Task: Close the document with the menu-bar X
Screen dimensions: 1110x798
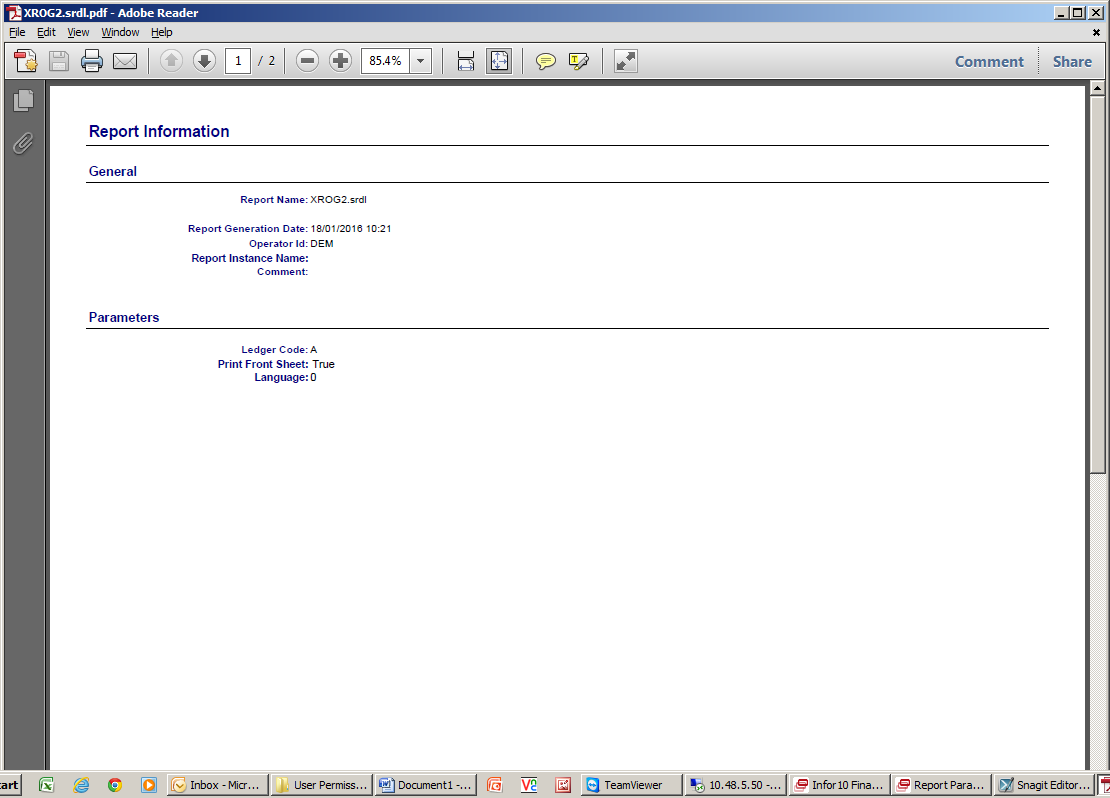Action: click(1096, 33)
